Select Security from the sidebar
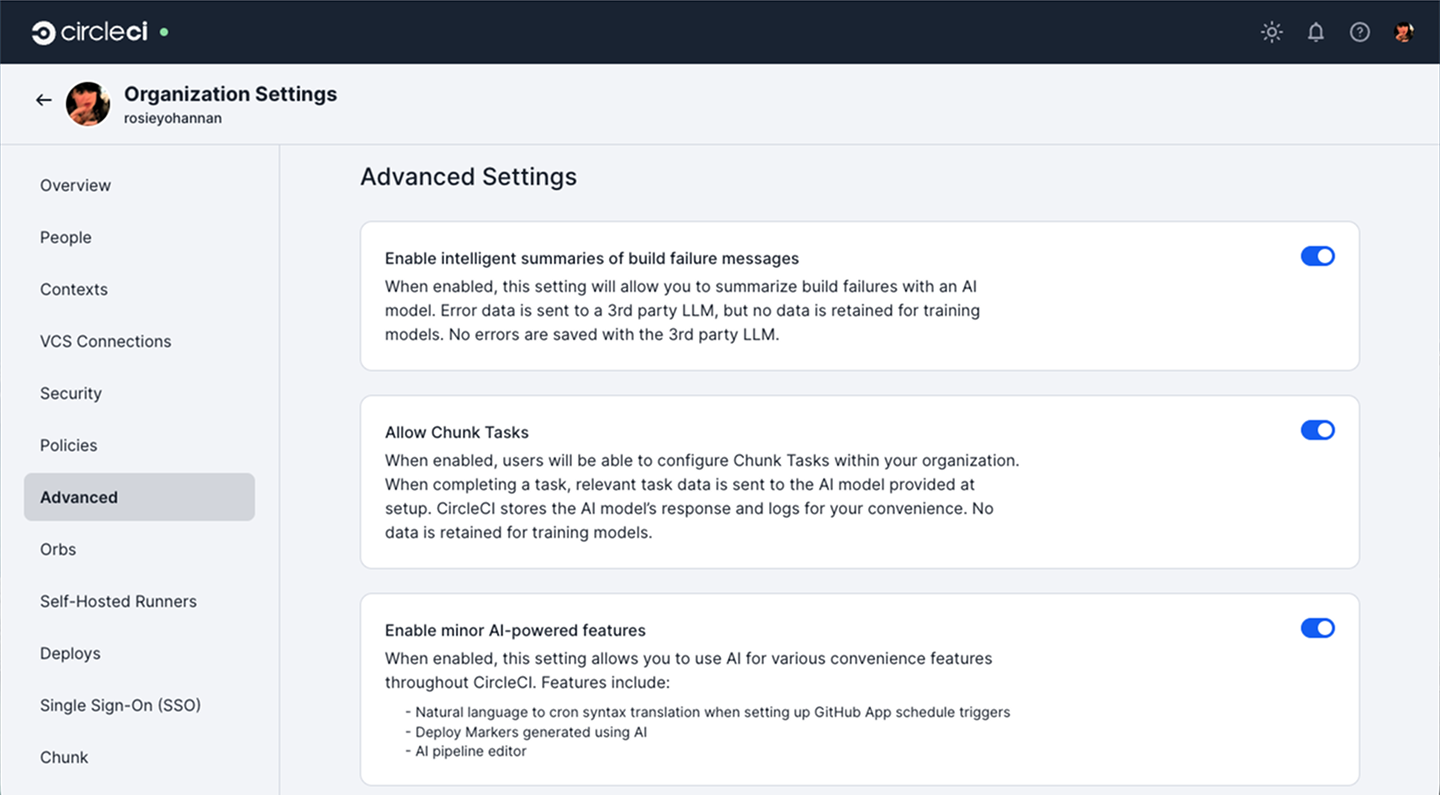Viewport: 1440px width, 795px height. [70, 393]
